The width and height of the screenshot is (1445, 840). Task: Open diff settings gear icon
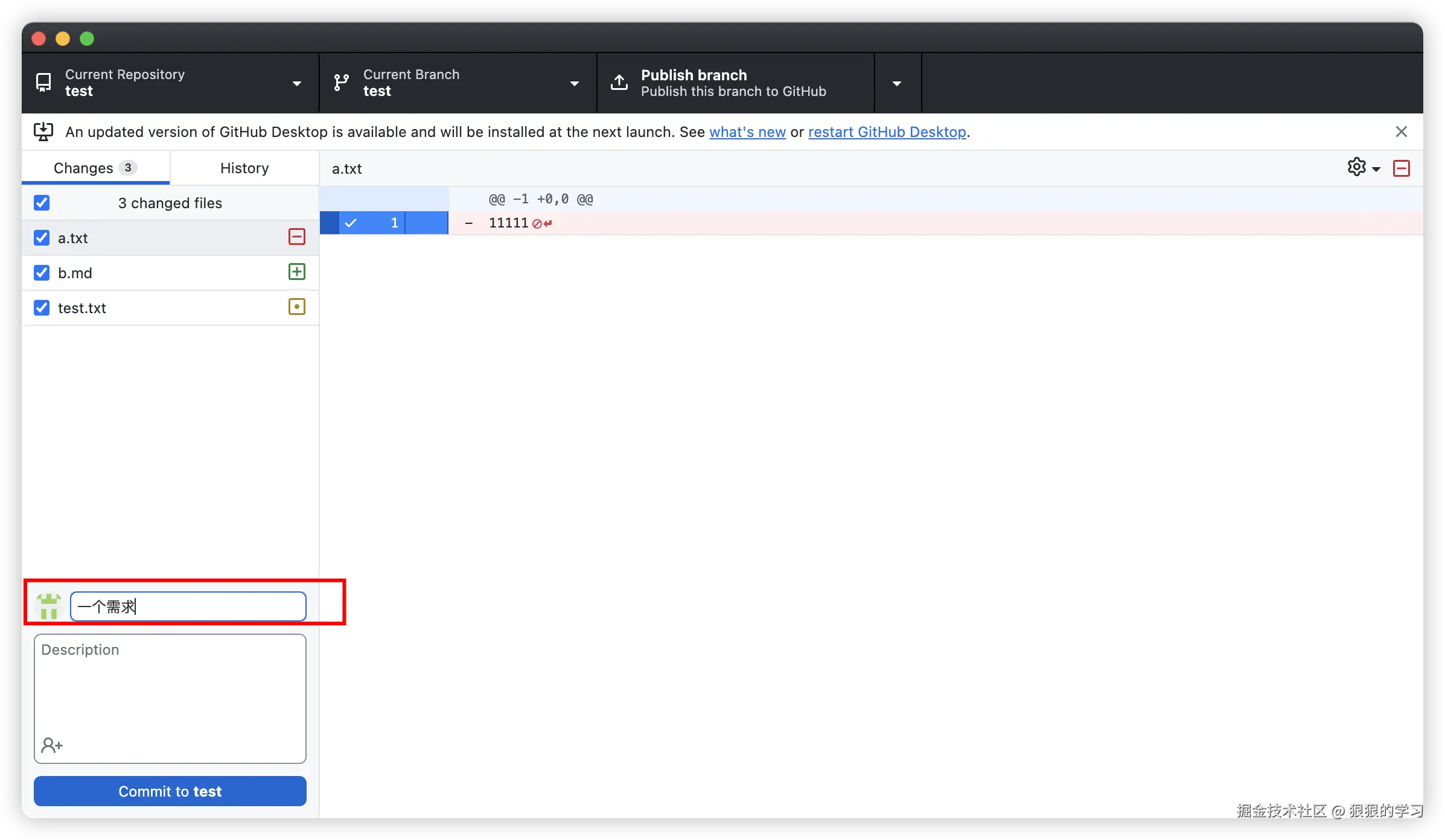coord(1357,167)
